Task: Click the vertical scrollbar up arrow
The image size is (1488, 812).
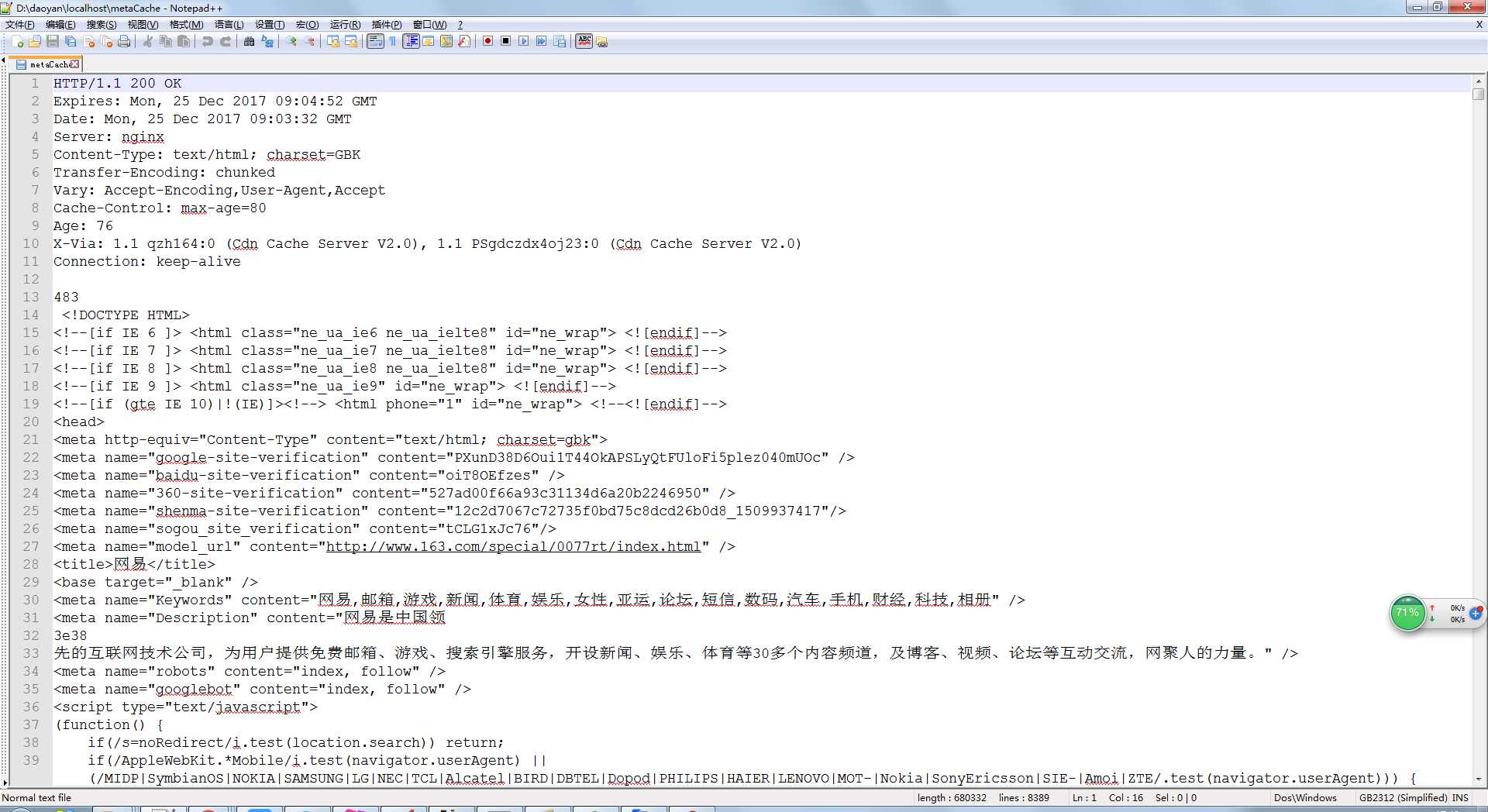Action: [x=1479, y=81]
